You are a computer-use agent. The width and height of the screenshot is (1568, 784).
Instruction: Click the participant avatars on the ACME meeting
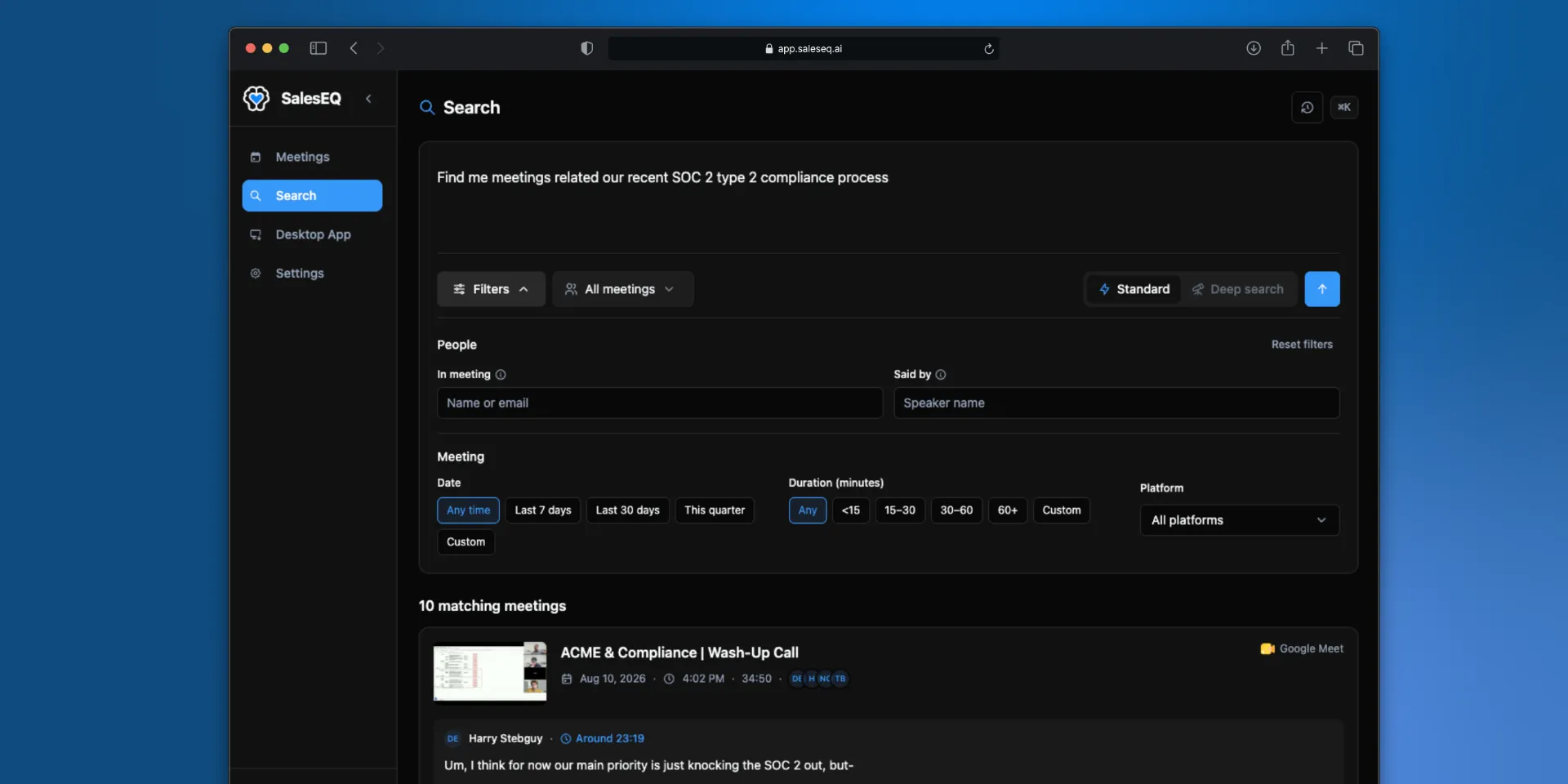pos(819,679)
